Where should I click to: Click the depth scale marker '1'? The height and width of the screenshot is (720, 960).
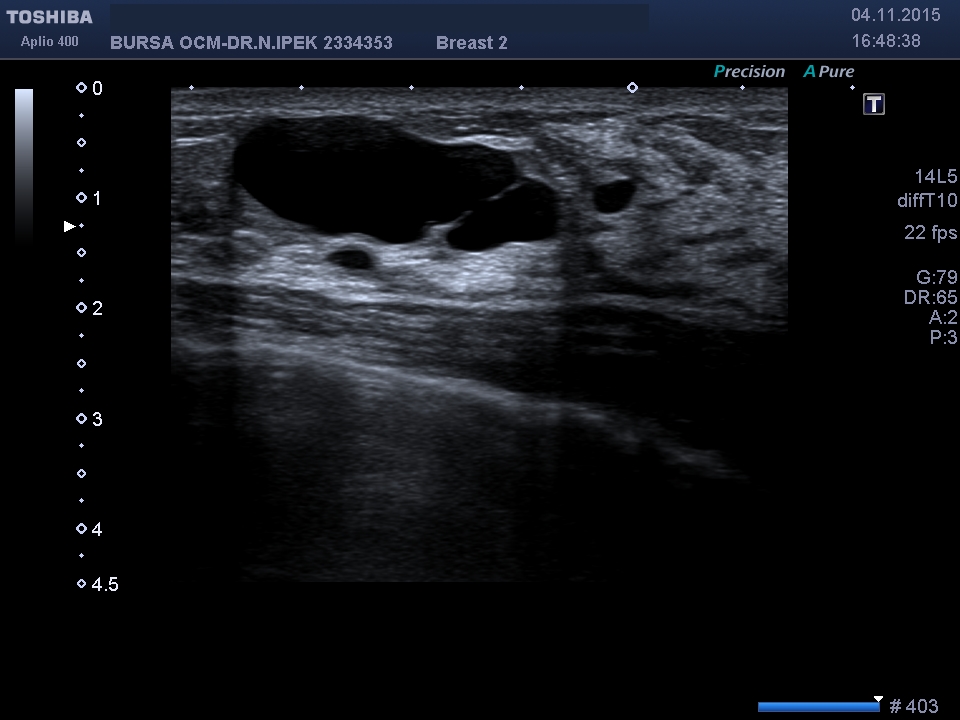pos(97,198)
